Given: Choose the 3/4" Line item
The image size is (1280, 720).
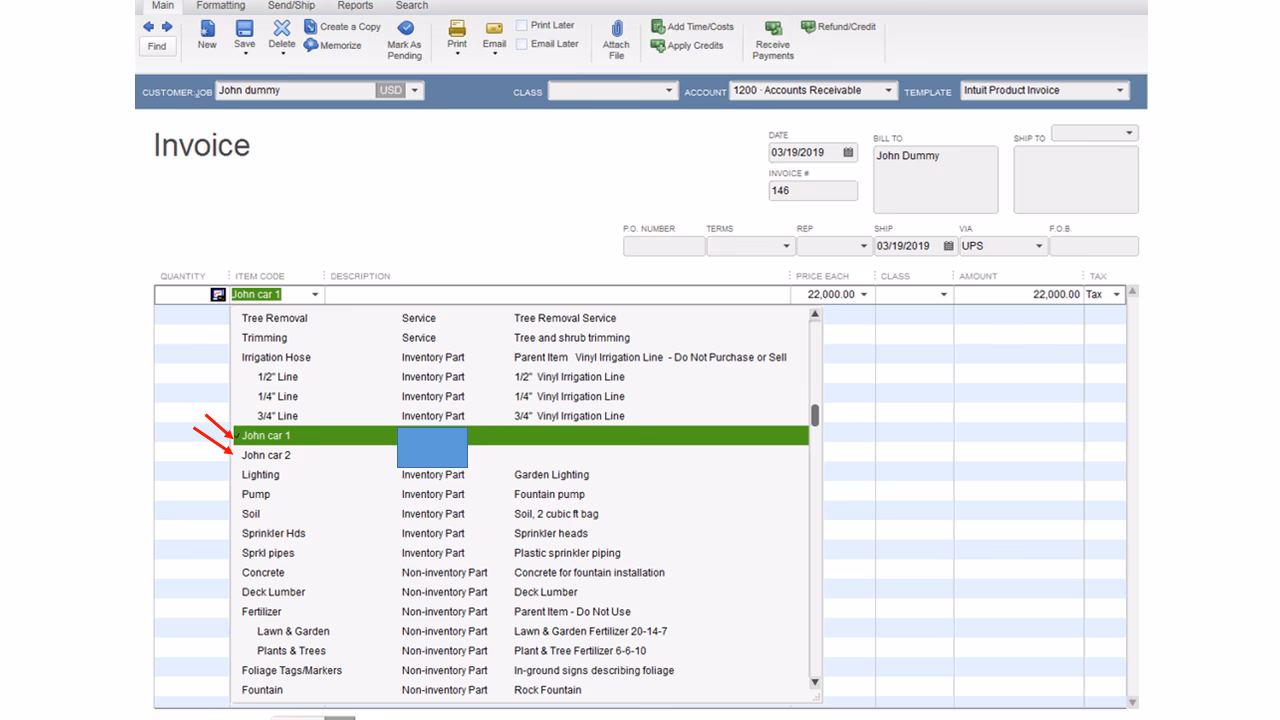Looking at the screenshot, I should [x=520, y=416].
